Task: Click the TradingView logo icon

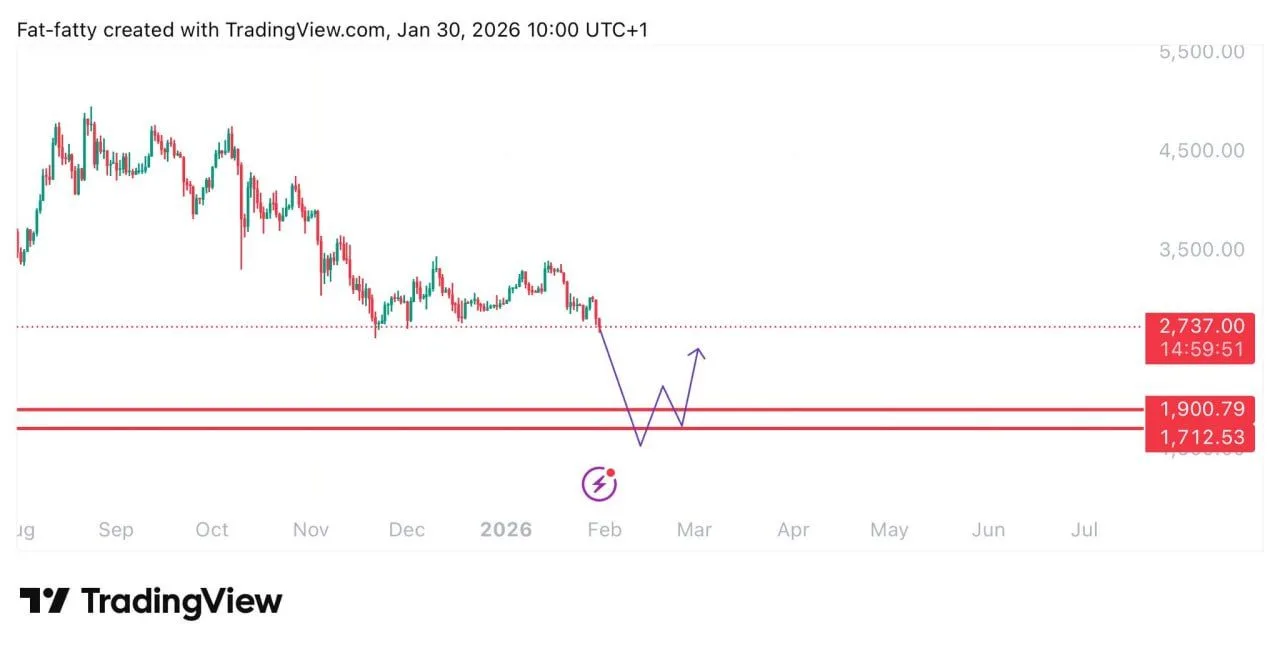Action: point(44,601)
